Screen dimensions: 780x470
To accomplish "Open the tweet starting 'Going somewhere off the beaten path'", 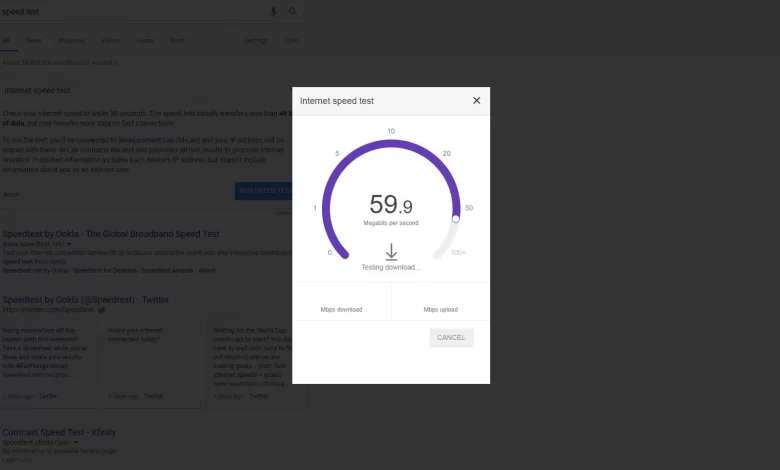I will tap(45, 352).
